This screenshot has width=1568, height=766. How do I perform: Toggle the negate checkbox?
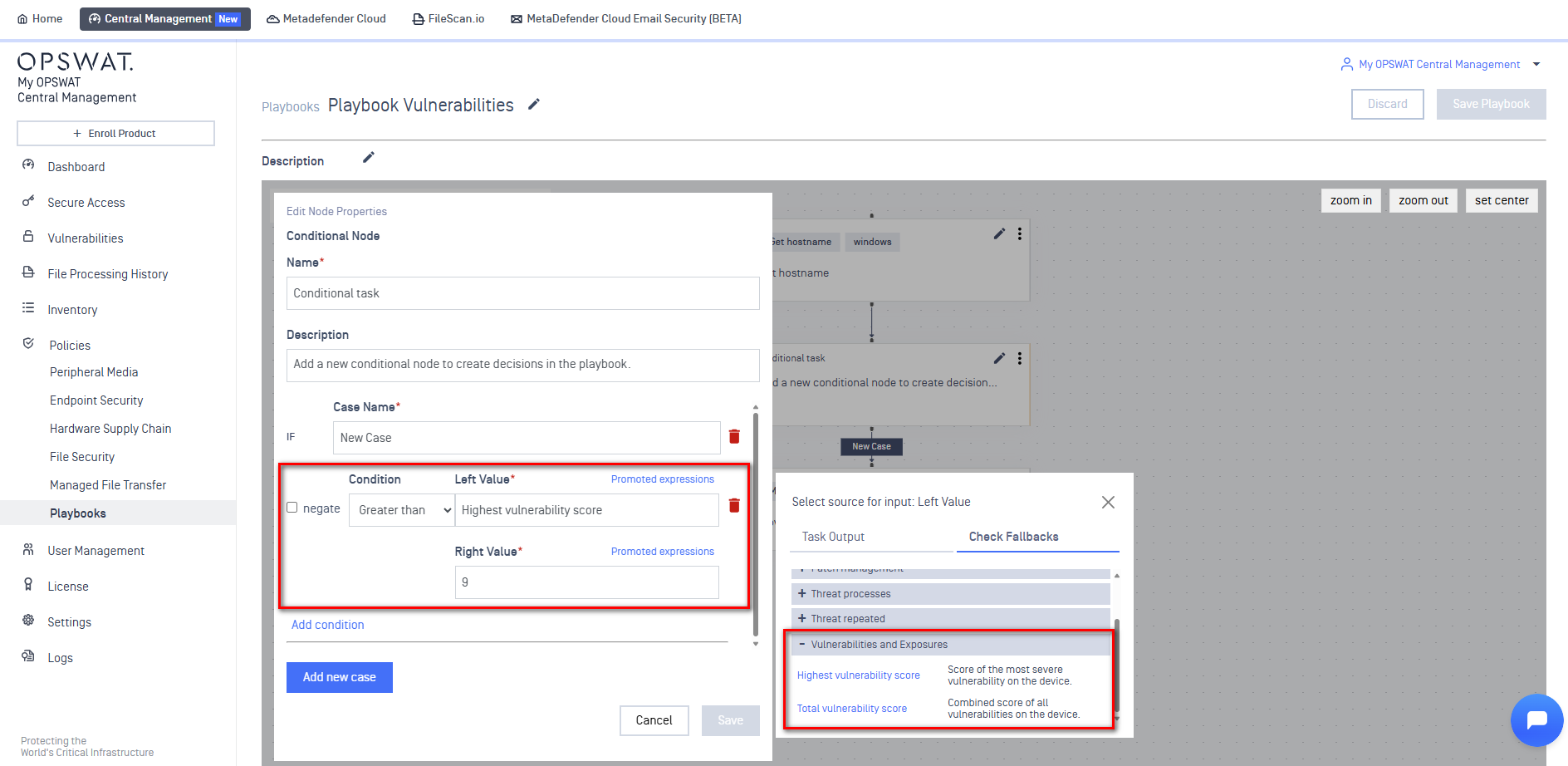tap(292, 508)
